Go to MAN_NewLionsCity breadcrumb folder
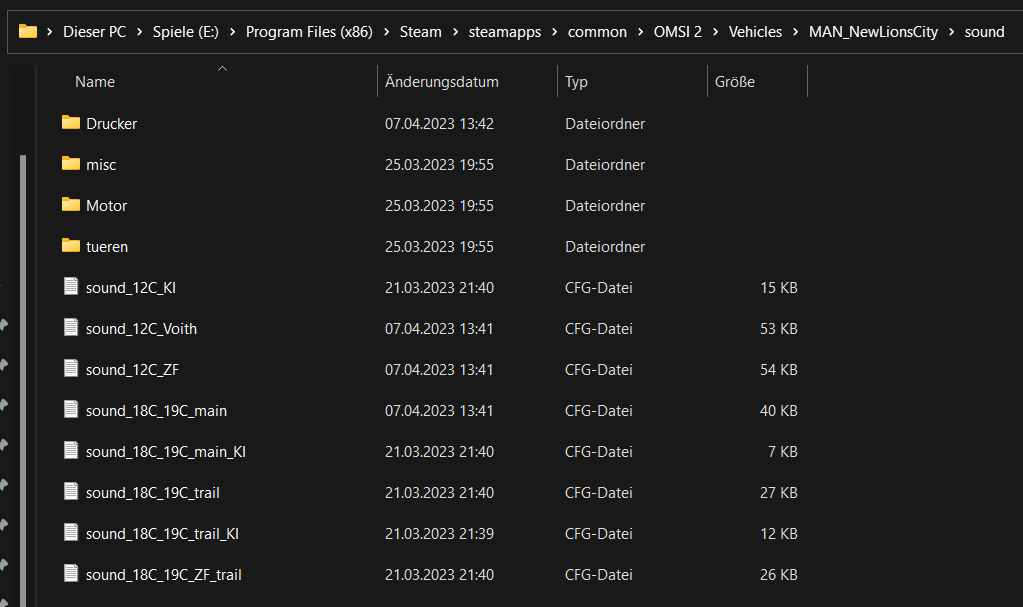This screenshot has height=607, width=1023. pos(873,32)
